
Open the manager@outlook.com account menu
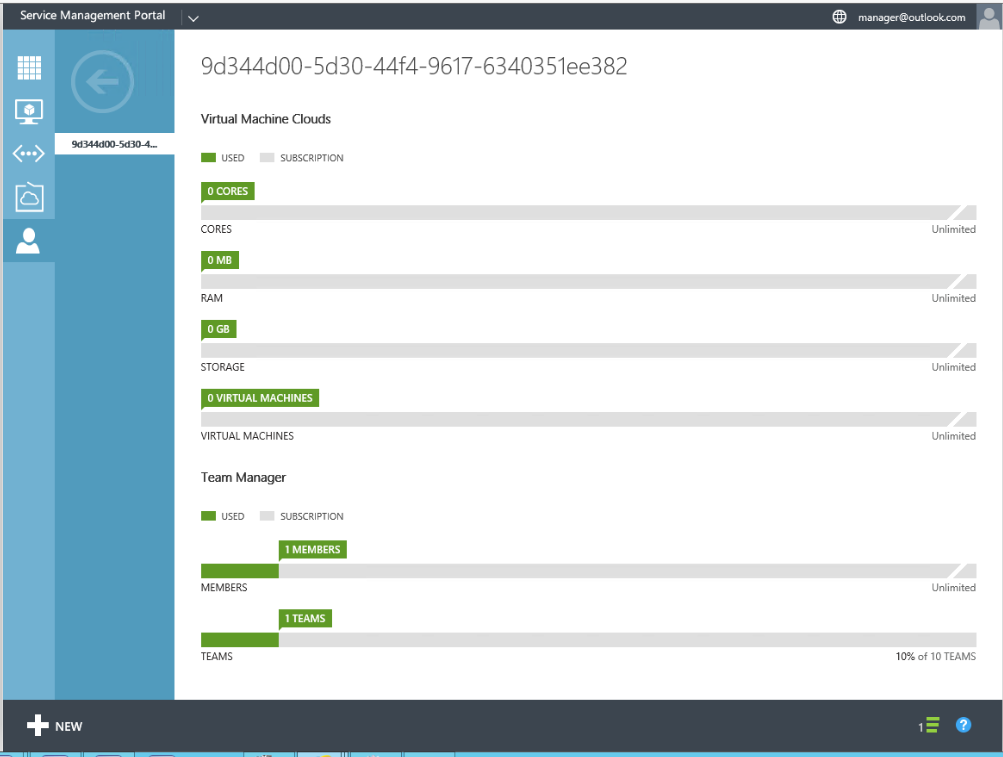point(911,17)
